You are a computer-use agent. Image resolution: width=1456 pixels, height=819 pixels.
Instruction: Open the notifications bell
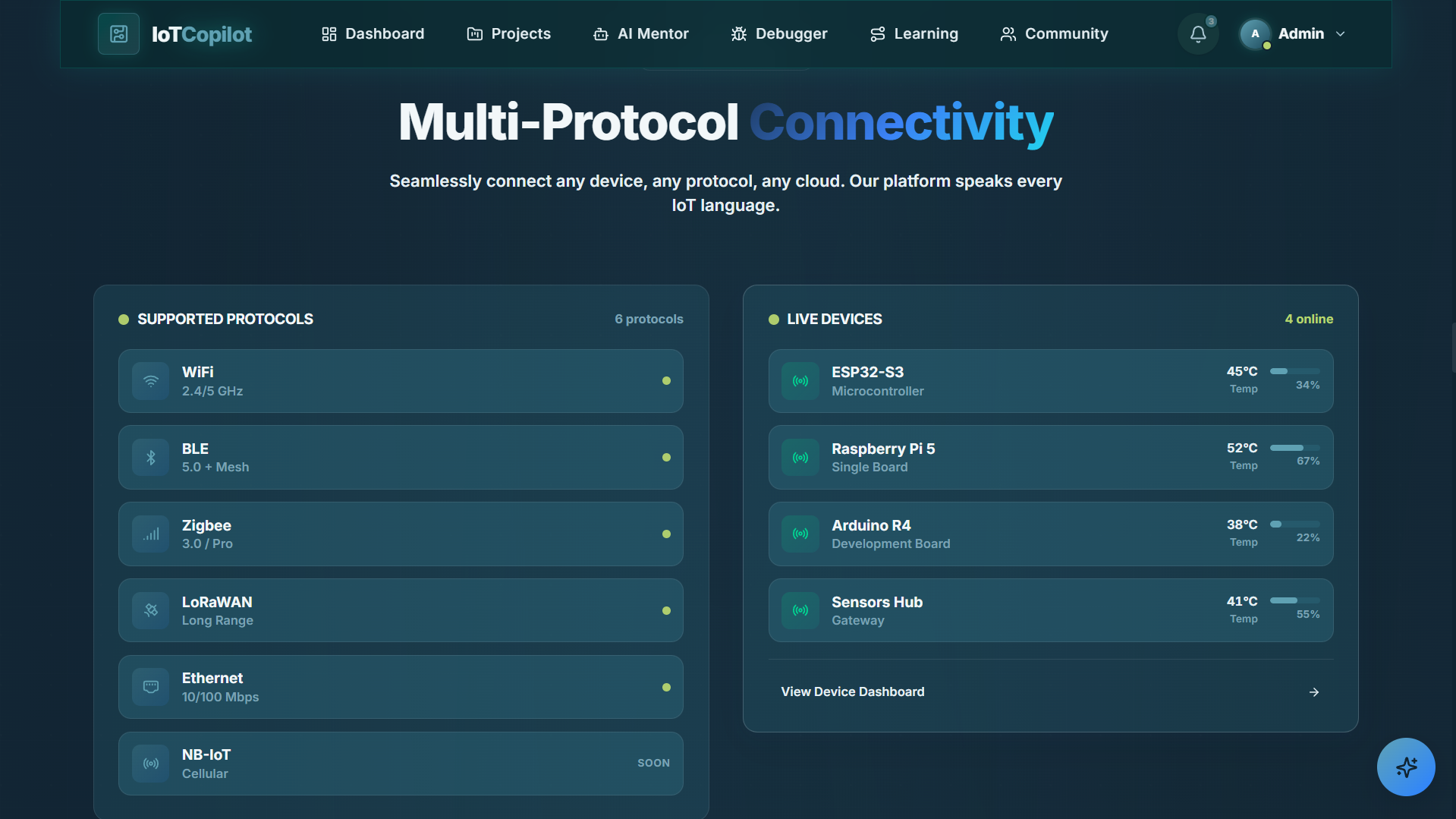click(1198, 33)
